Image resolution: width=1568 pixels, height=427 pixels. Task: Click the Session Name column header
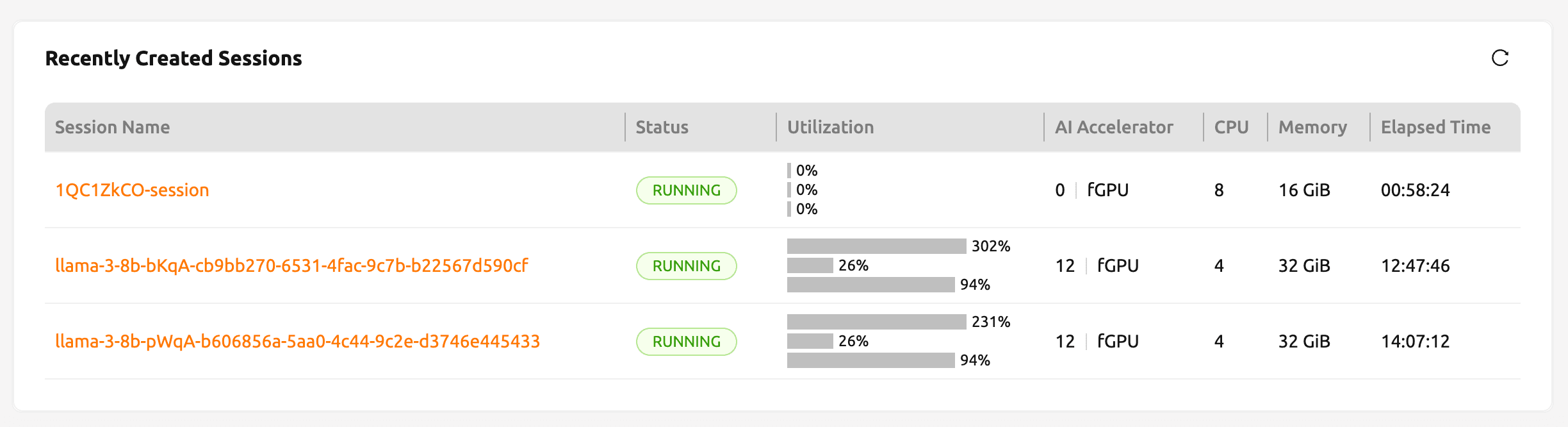pyautogui.click(x=112, y=128)
